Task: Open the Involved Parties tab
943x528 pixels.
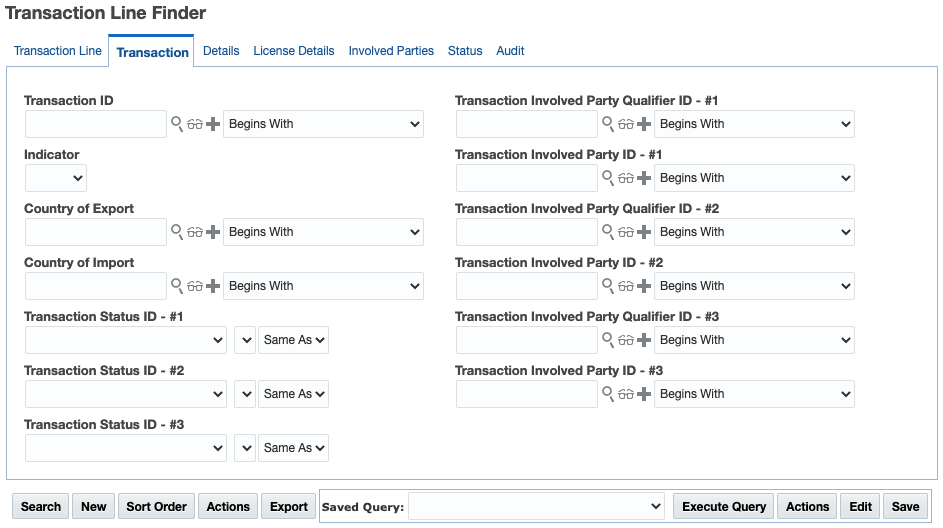Action: coord(391,51)
